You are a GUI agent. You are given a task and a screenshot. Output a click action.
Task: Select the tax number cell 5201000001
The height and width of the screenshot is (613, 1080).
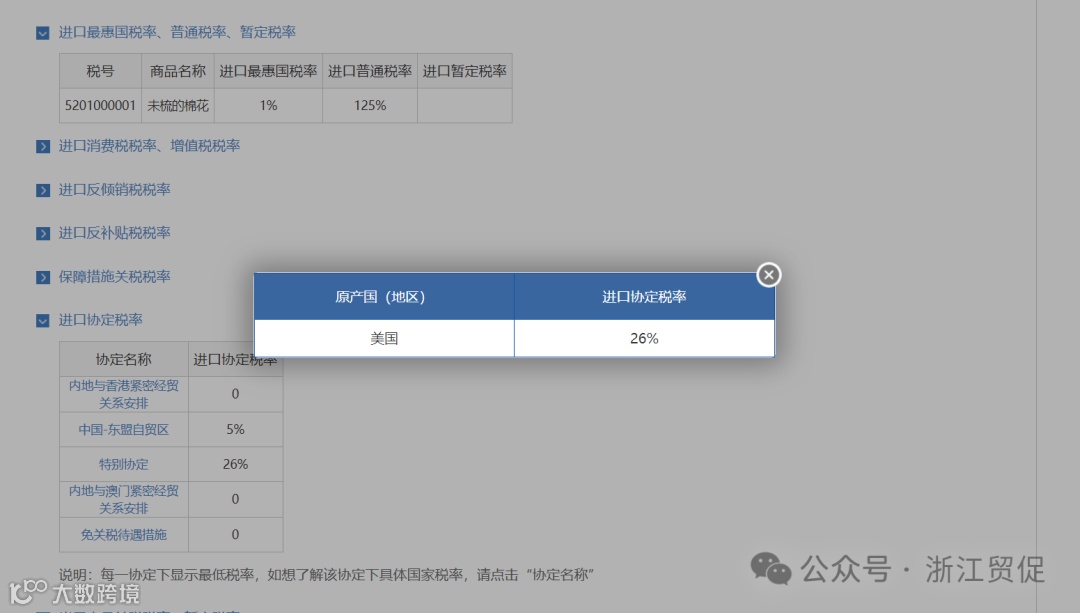click(x=101, y=105)
